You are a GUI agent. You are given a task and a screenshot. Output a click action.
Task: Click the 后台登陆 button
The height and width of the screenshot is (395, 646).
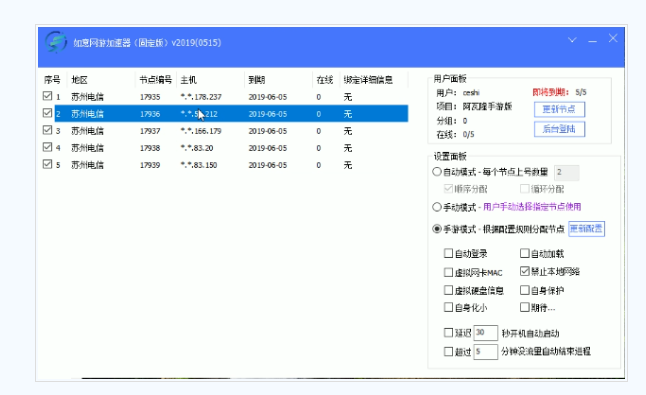click(x=559, y=129)
